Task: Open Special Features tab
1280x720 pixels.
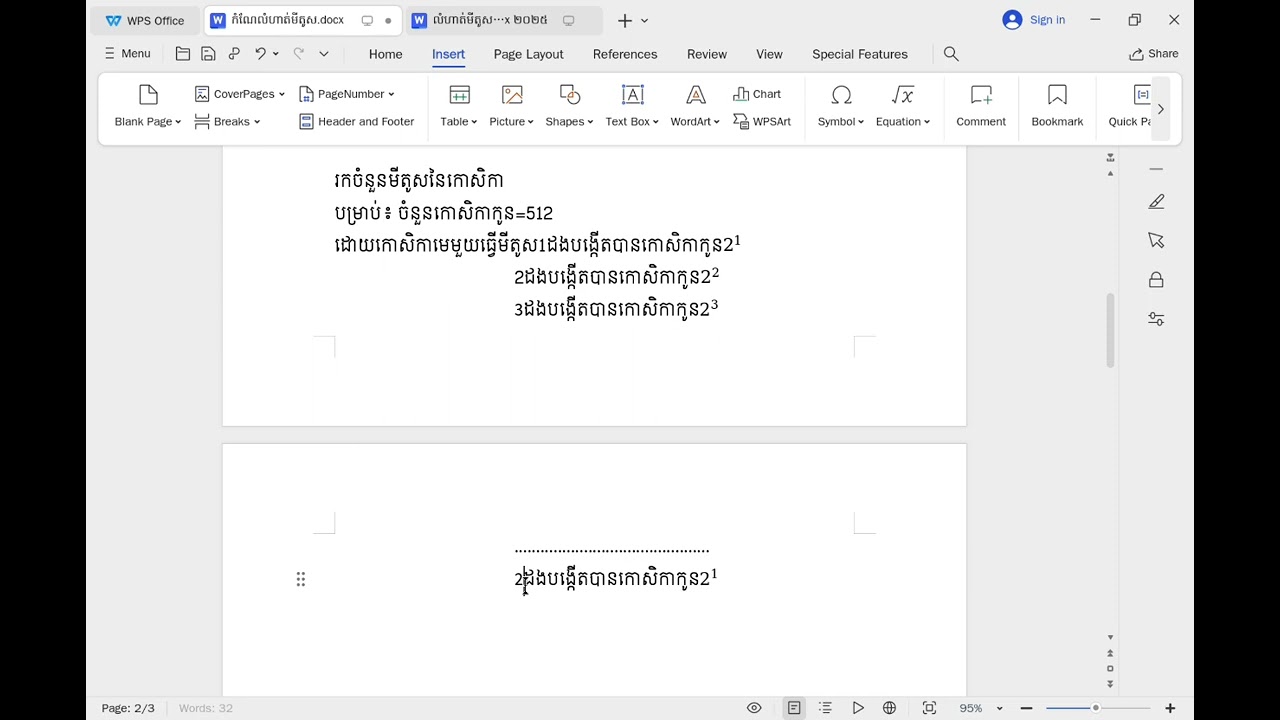Action: 860,54
